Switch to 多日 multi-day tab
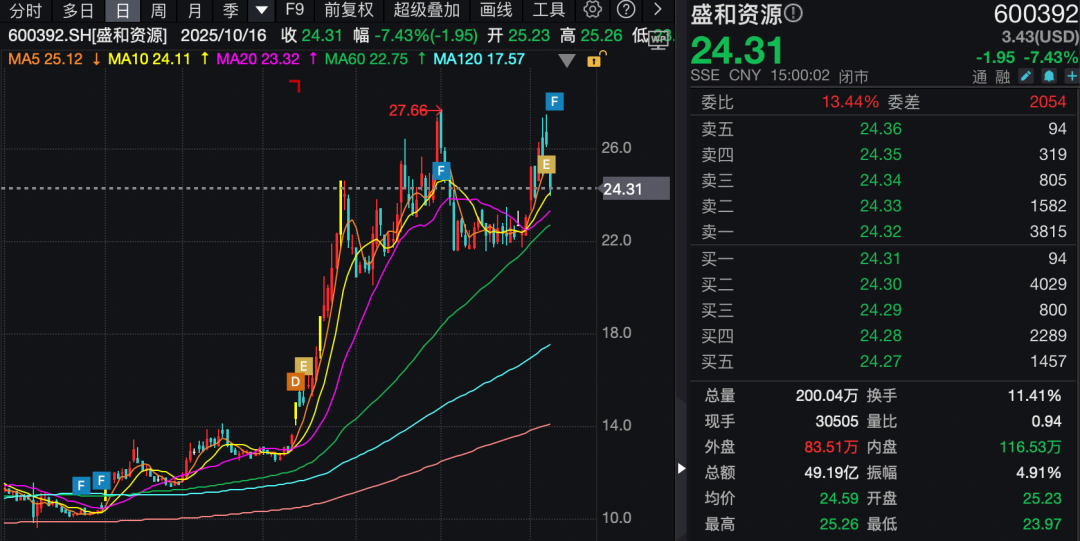Image resolution: width=1080 pixels, height=541 pixels. (x=77, y=10)
